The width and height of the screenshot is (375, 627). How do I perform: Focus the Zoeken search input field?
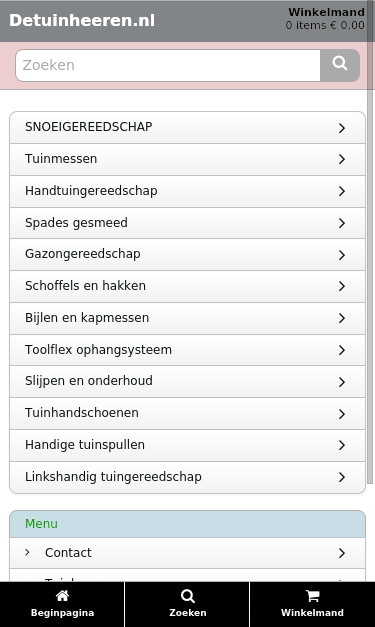[168, 65]
